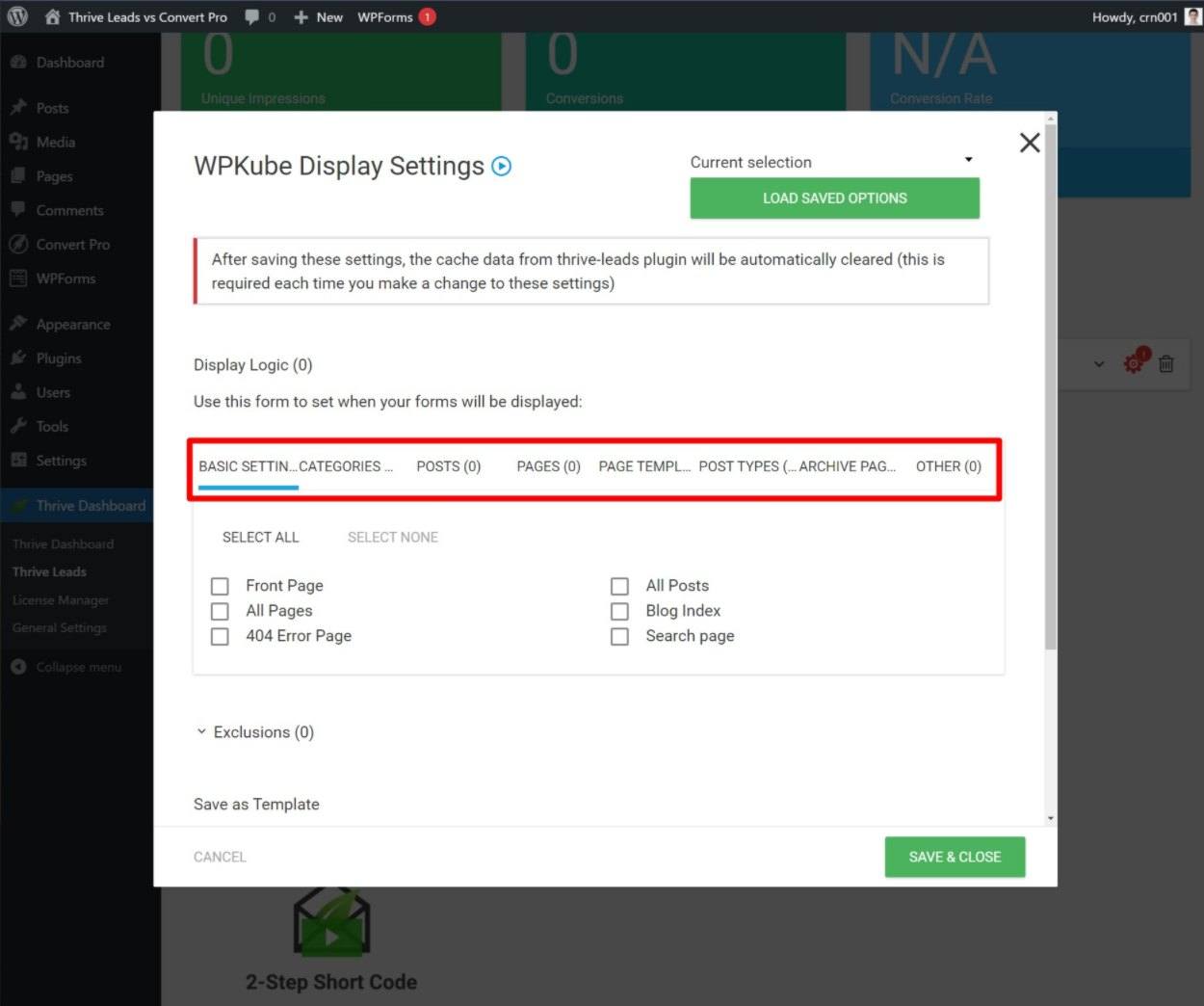Click the trash delete icon

(x=1166, y=364)
